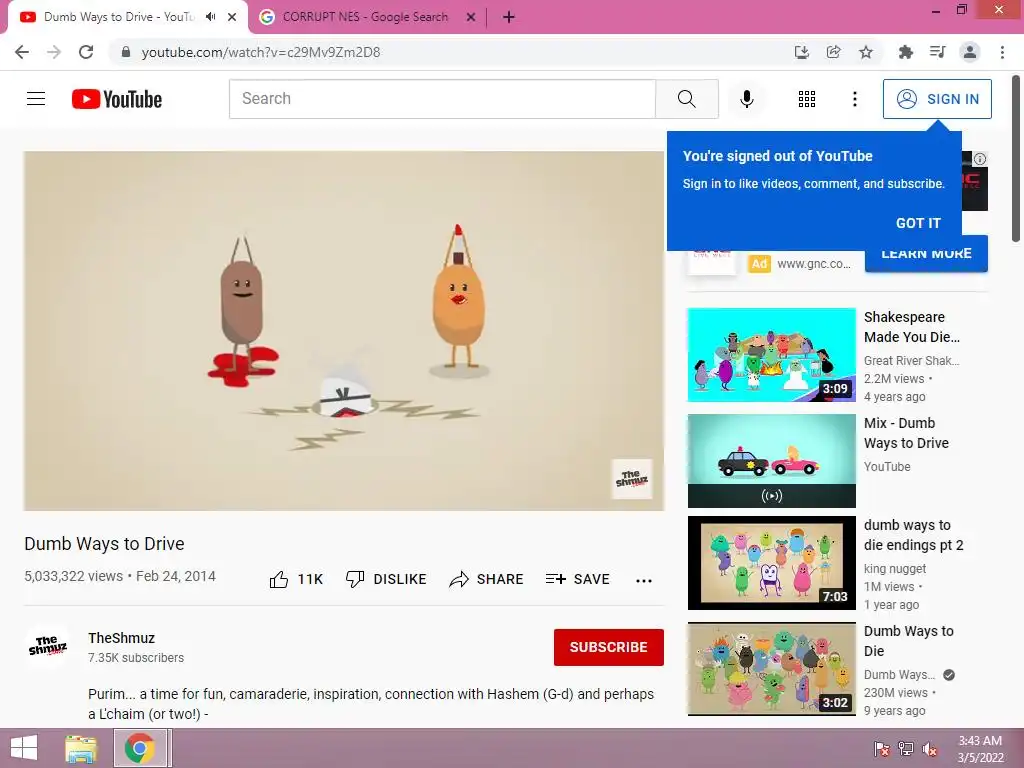Open Chrome profile avatar icon
The height and width of the screenshot is (768, 1024).
point(970,52)
